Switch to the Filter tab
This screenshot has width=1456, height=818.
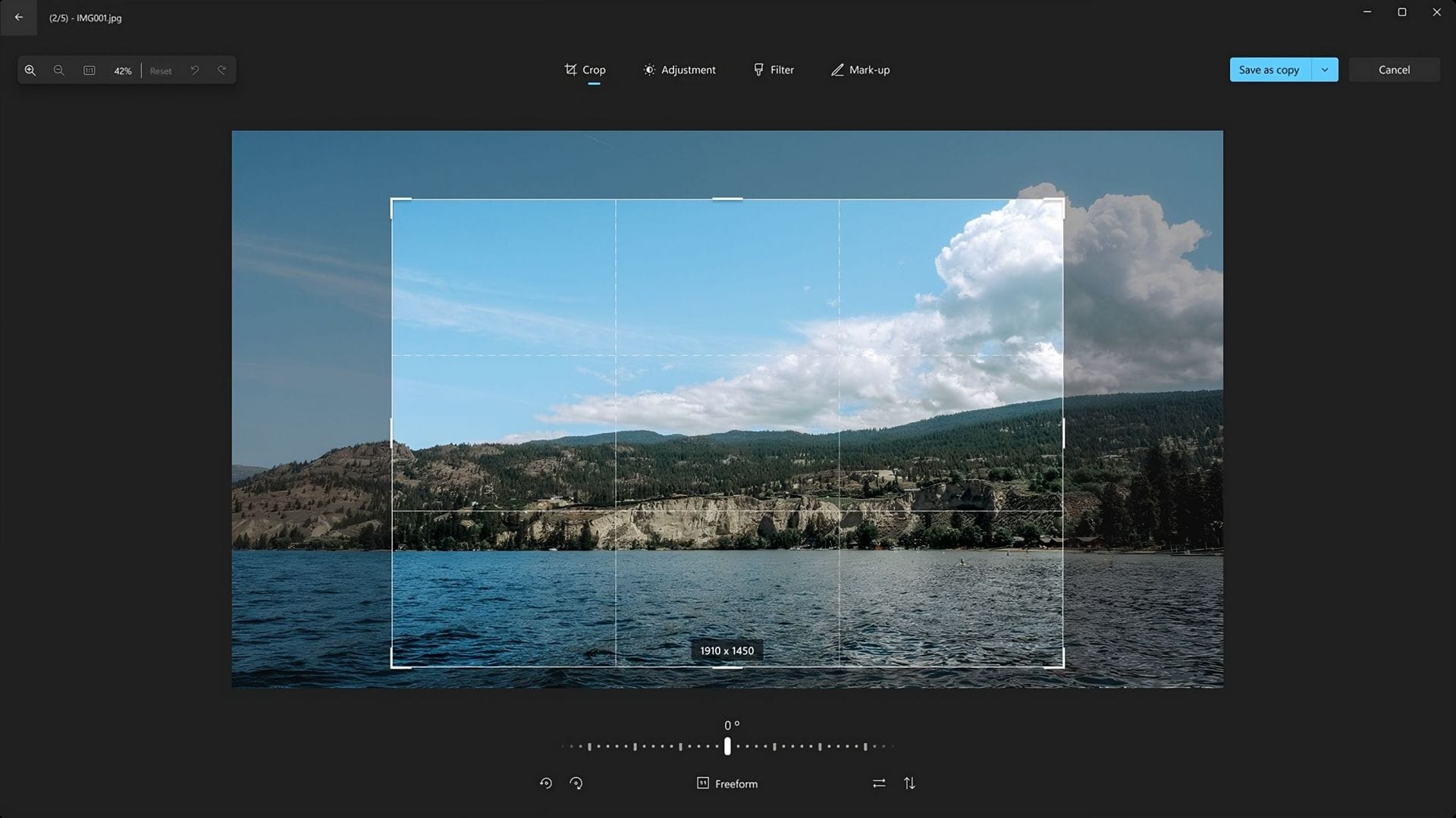773,69
